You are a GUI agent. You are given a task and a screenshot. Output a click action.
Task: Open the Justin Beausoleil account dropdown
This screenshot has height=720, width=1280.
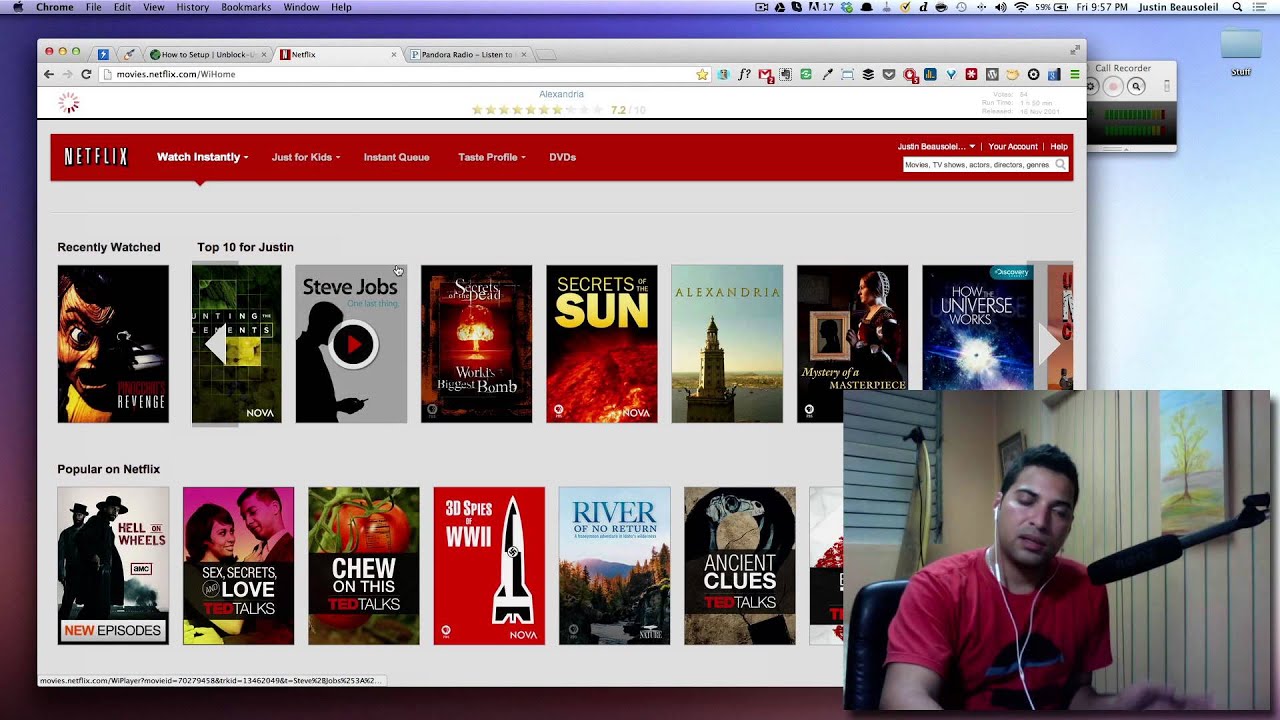coord(936,147)
